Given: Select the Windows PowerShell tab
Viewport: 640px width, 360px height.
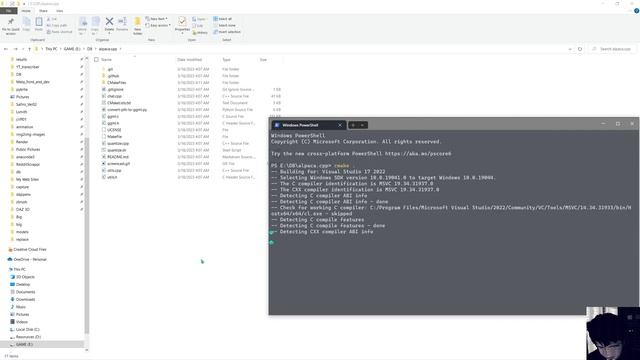Looking at the screenshot, I should coord(308,125).
